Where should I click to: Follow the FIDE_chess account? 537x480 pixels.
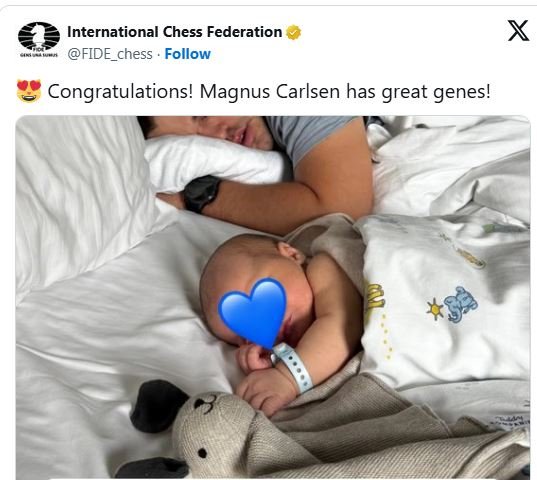(x=188, y=54)
